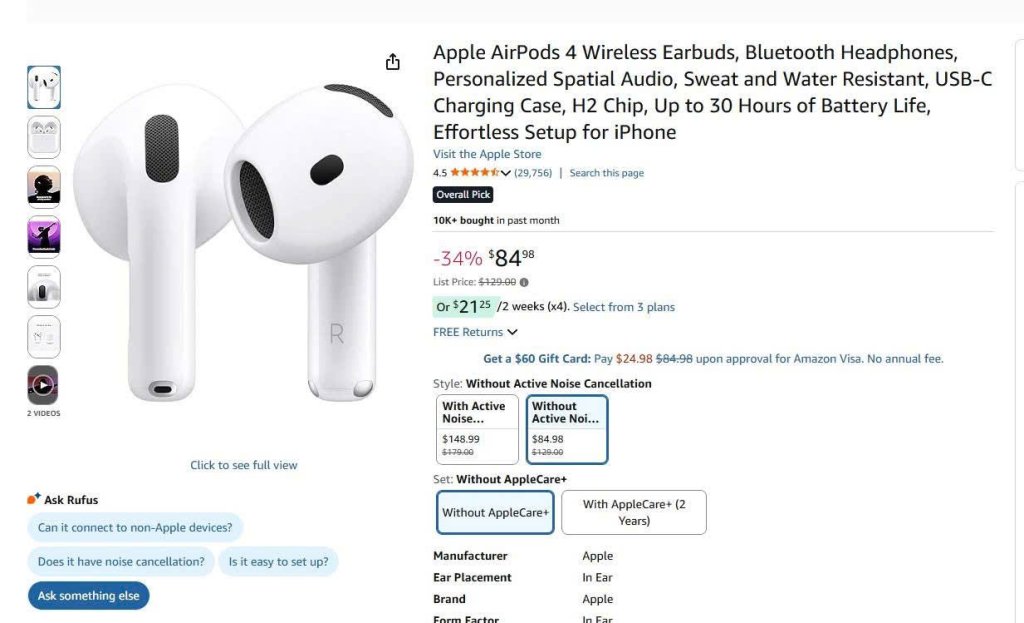1024x623 pixels.
Task: Click the Rufus sparkle icon
Action: pos(34,499)
